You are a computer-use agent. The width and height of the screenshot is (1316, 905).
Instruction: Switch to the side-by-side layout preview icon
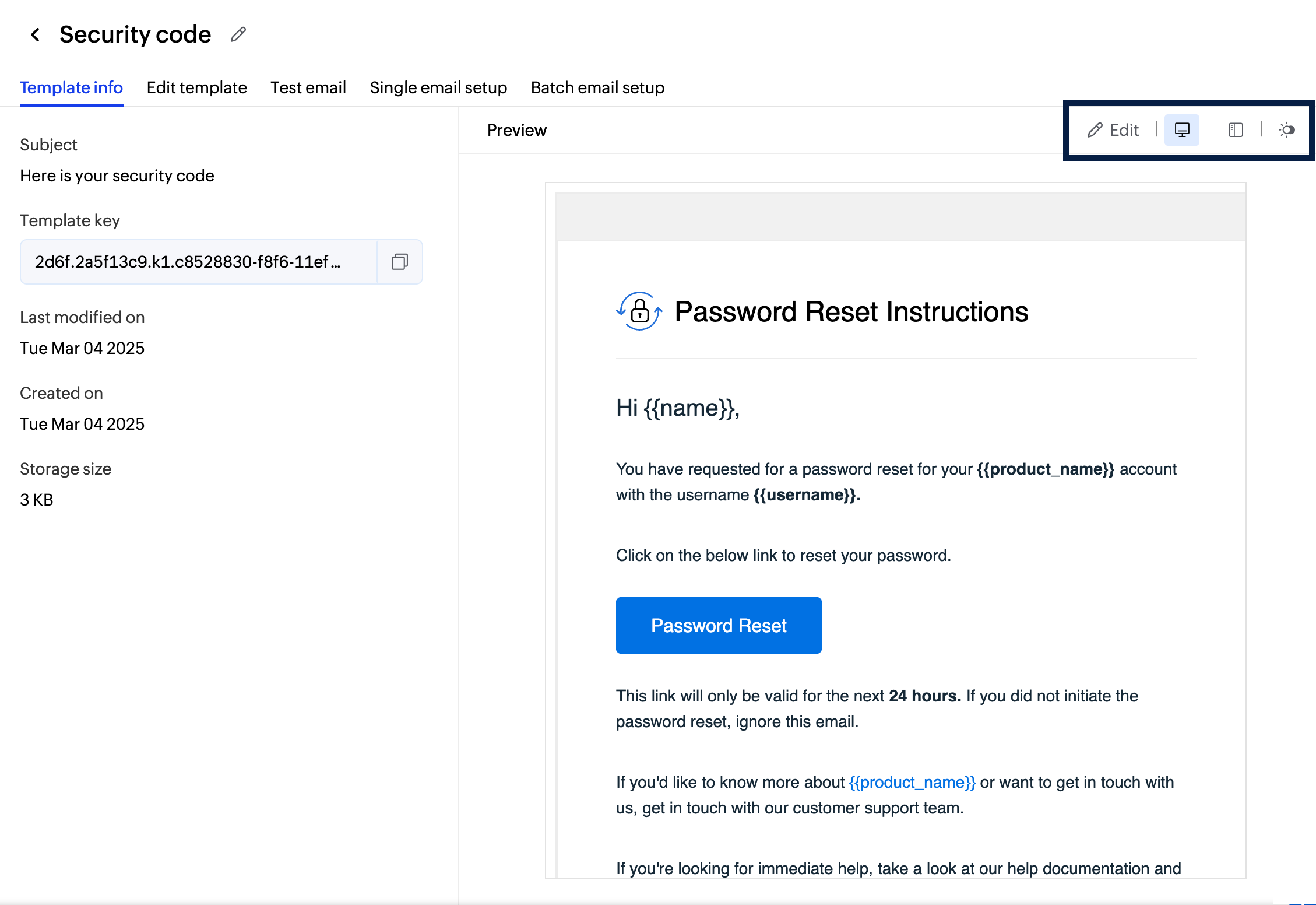tap(1235, 129)
